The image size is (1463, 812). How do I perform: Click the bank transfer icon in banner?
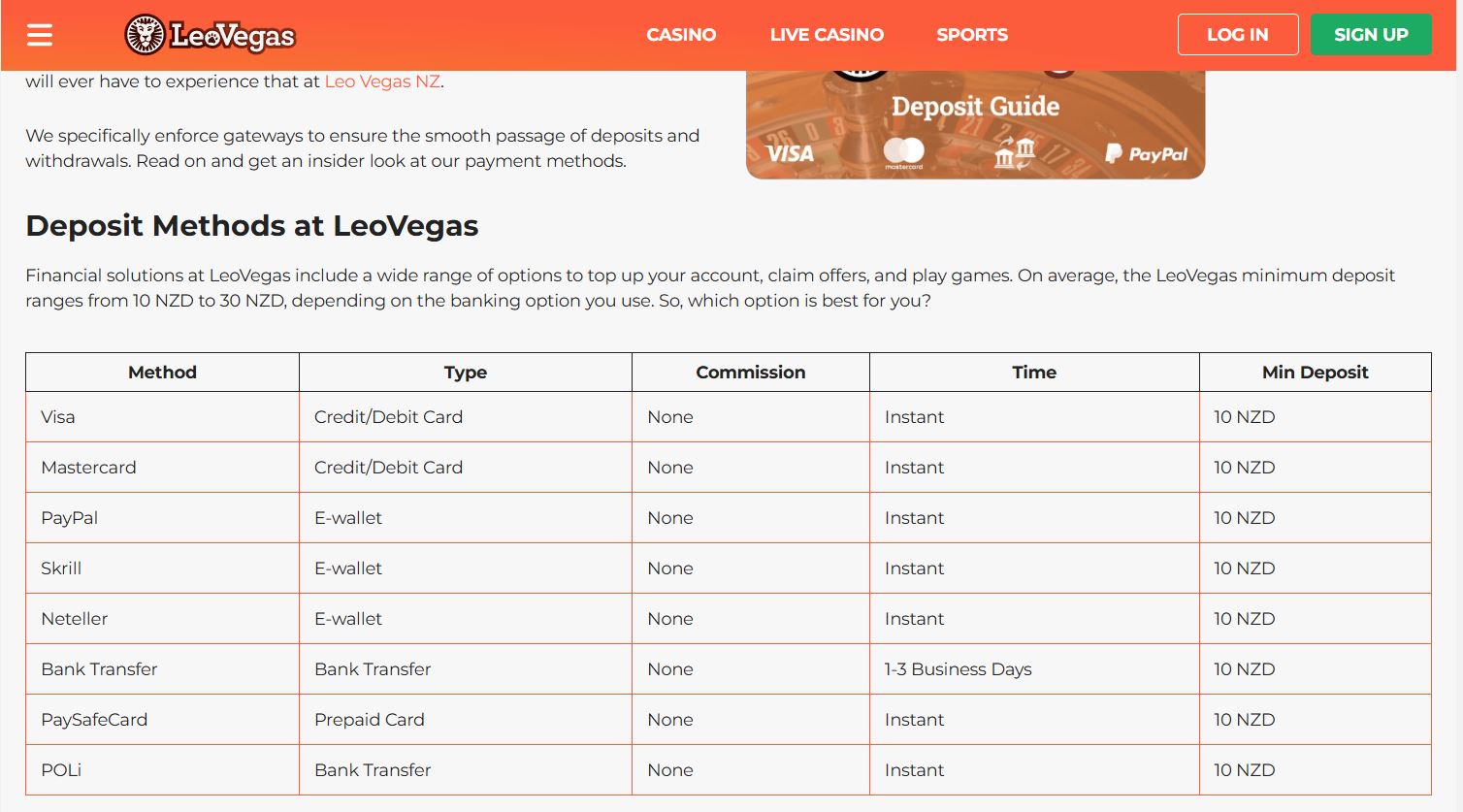pos(1015,153)
